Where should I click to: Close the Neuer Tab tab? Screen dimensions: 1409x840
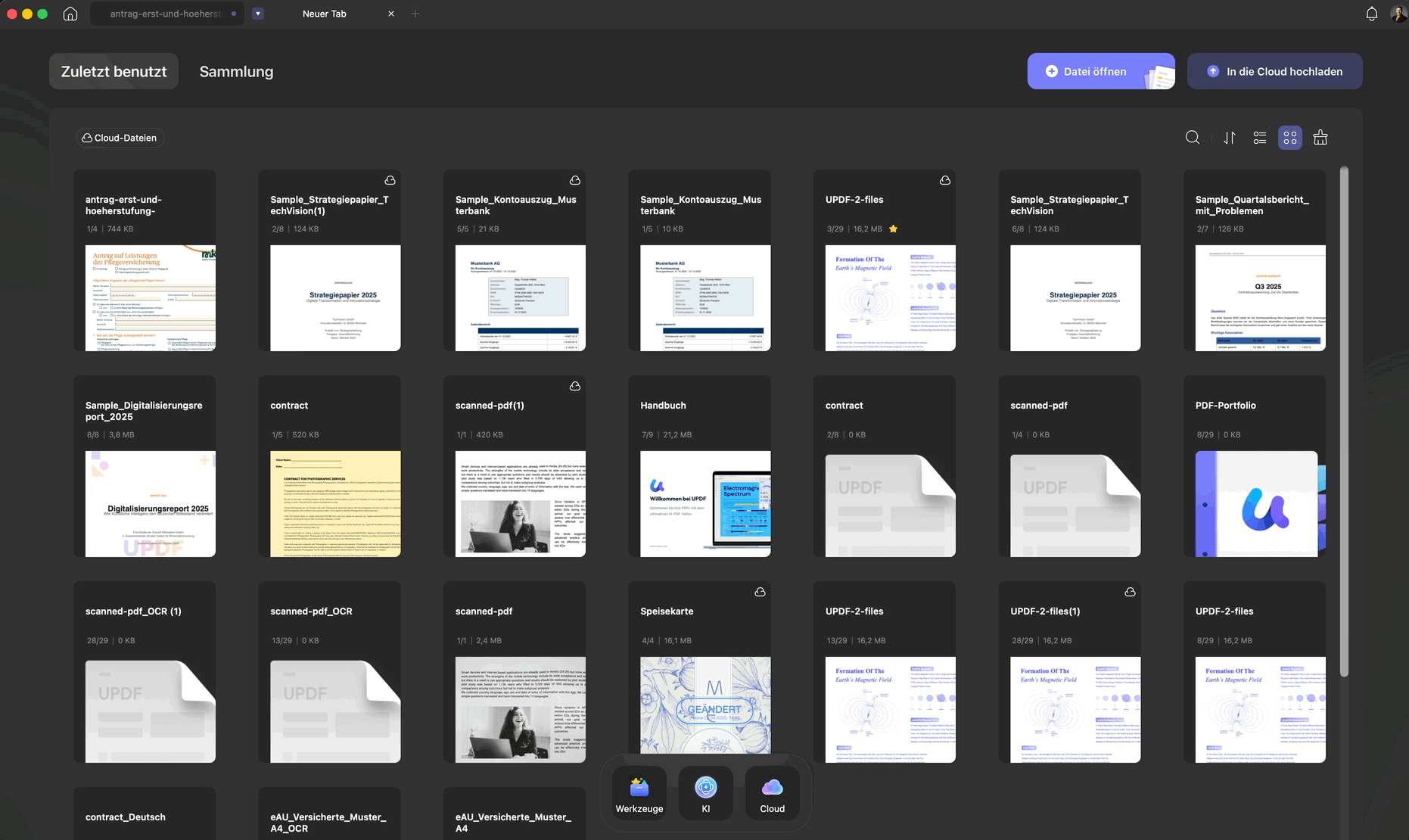(x=391, y=14)
